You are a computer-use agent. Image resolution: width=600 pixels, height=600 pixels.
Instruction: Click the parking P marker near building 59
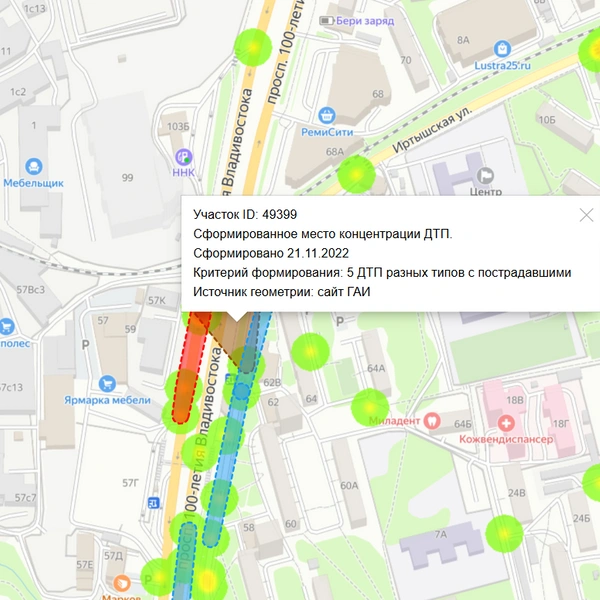pos(86,345)
